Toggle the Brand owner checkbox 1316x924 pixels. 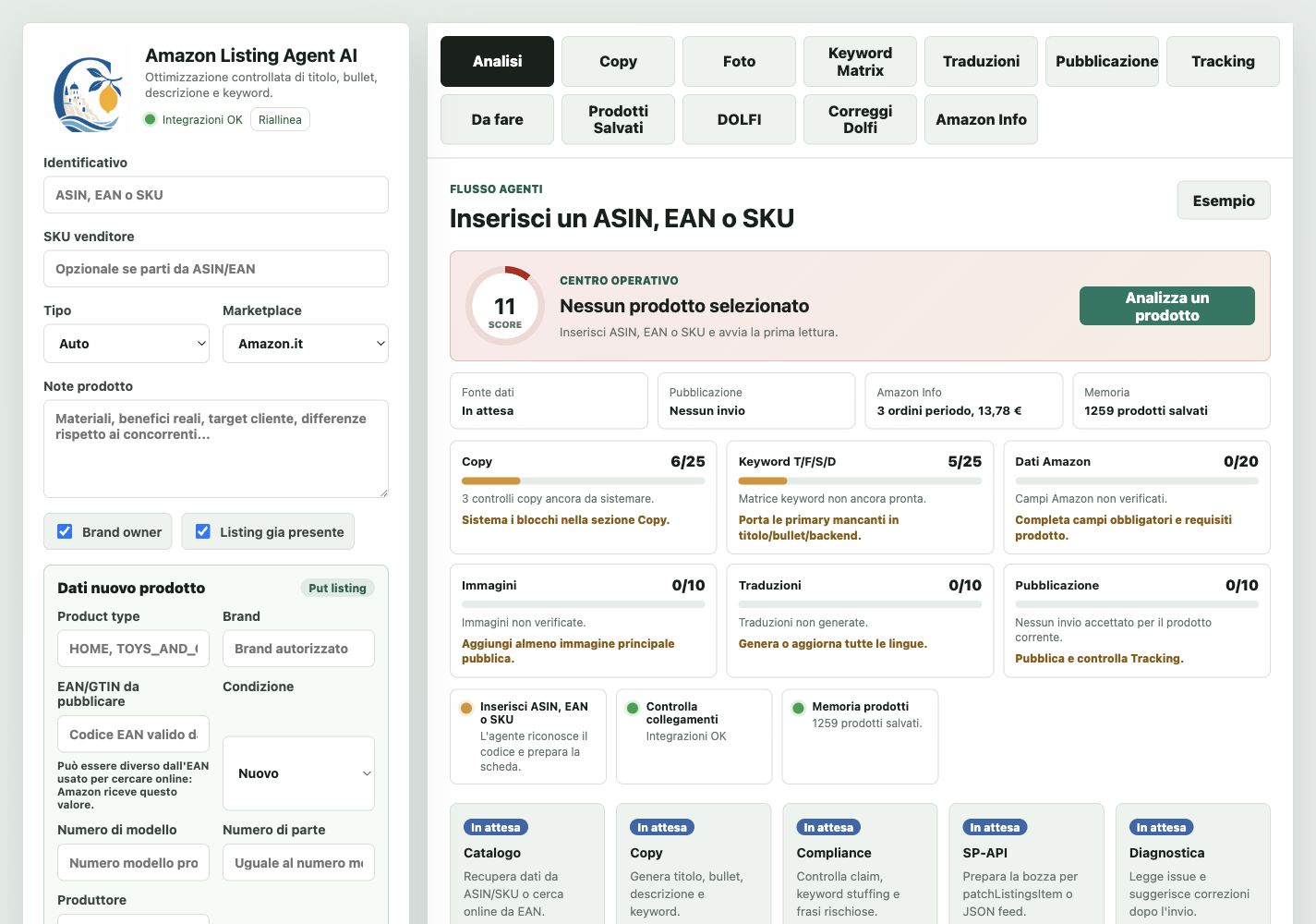[x=65, y=531]
